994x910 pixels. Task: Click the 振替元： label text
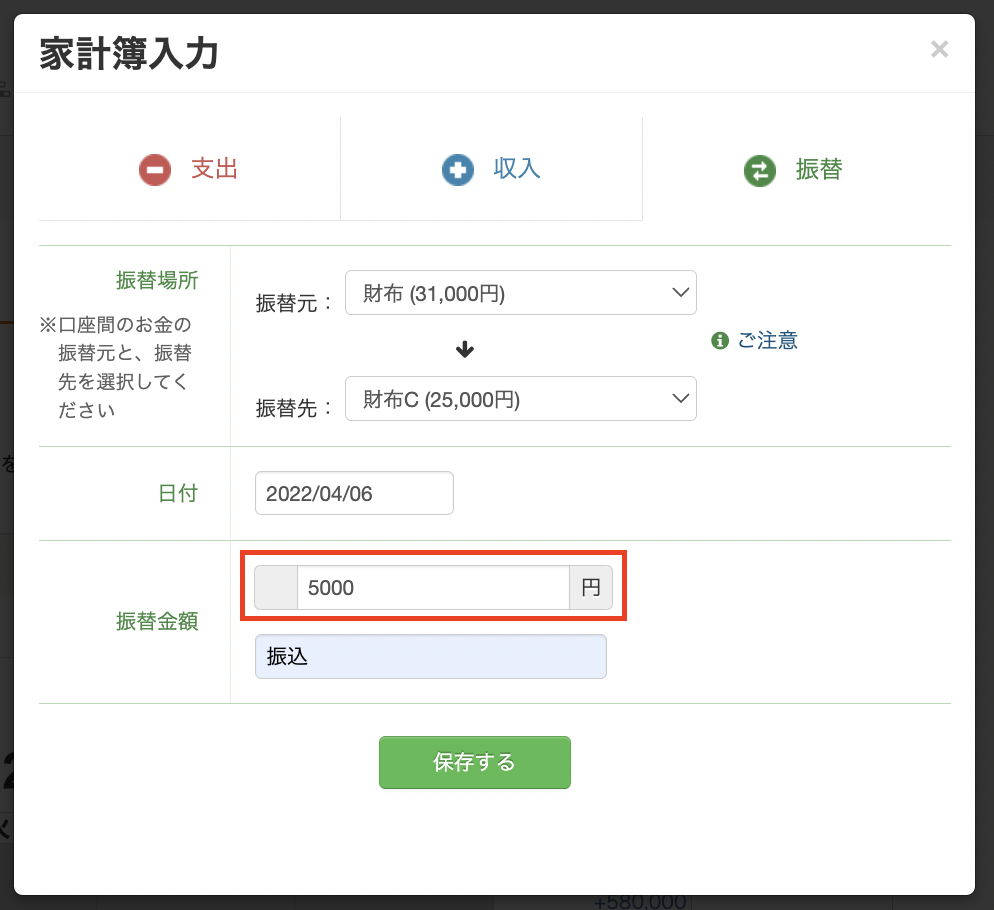coord(294,303)
